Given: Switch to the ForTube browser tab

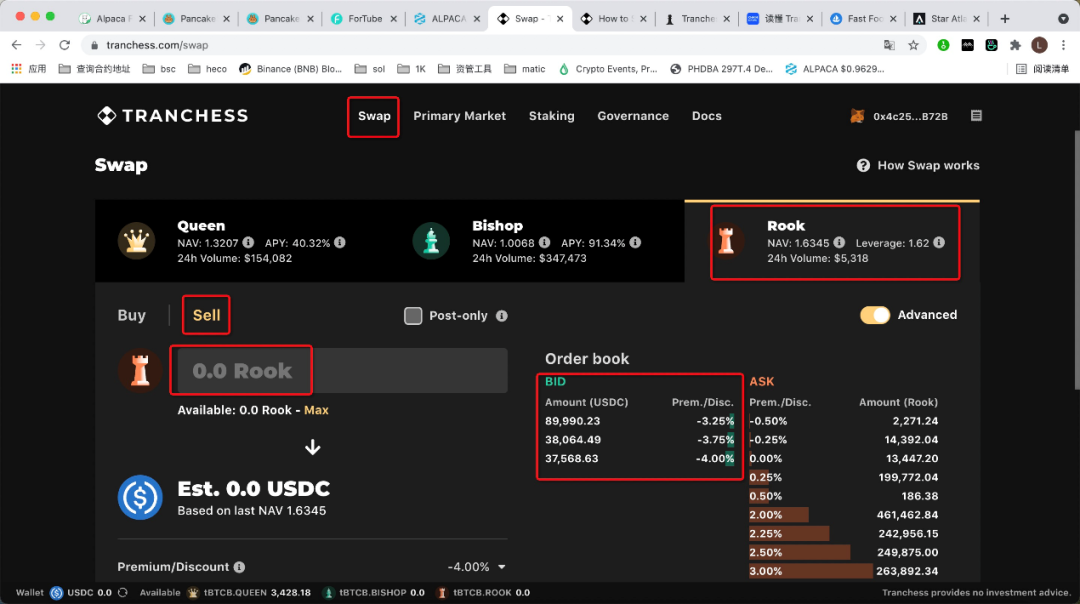Looking at the screenshot, I should pyautogui.click(x=364, y=19).
